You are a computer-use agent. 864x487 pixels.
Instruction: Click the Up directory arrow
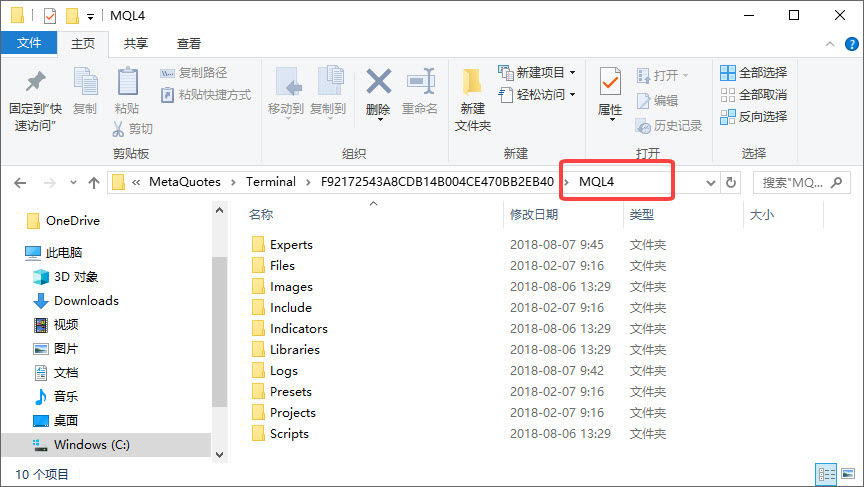[94, 183]
